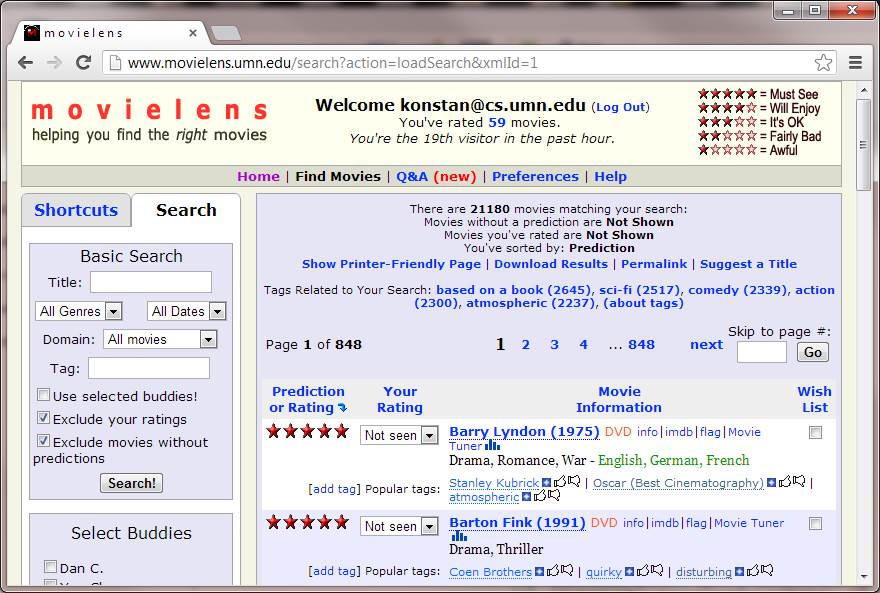This screenshot has height=593, width=880.
Task: Open the Domain All movies dropdown
Action: (160, 339)
